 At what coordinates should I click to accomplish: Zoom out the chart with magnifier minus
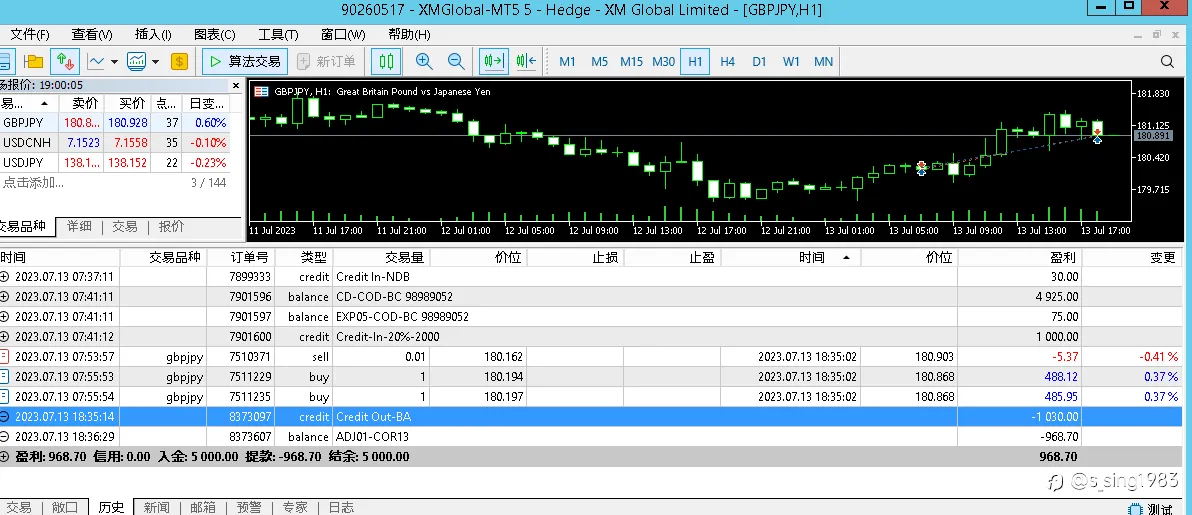[456, 62]
